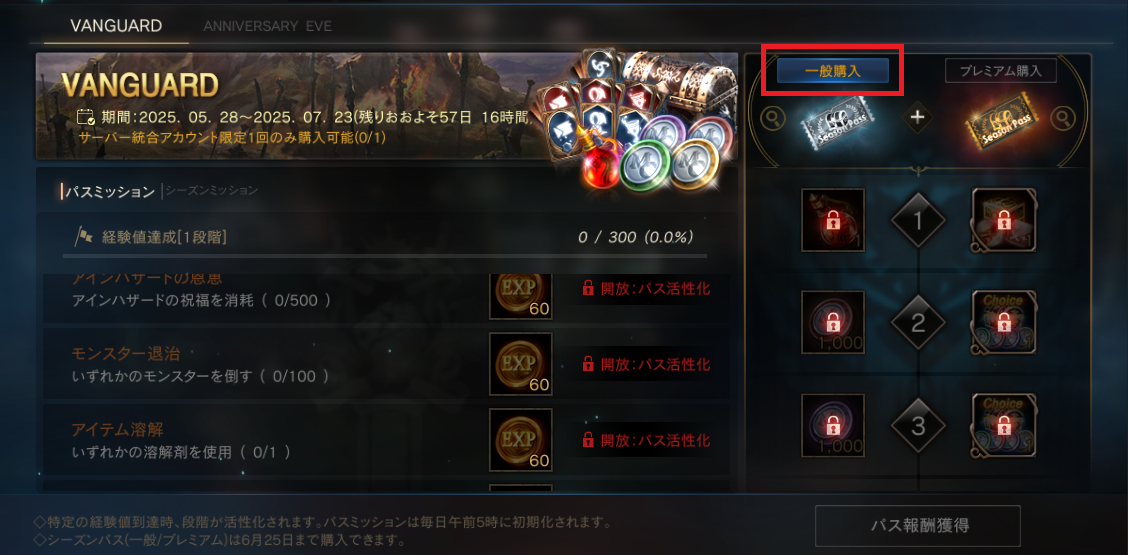Click the プレミアム購入 button
The height and width of the screenshot is (555, 1128).
pyautogui.click(x=1001, y=71)
